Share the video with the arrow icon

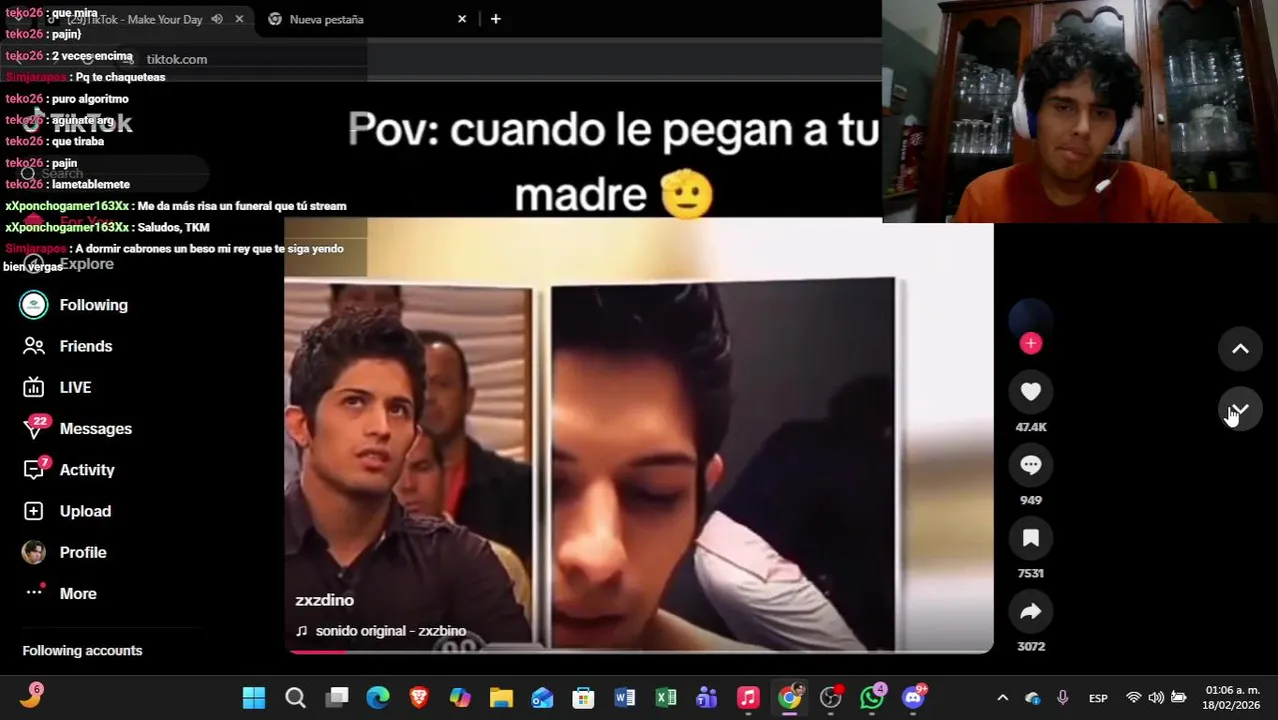click(x=1031, y=611)
